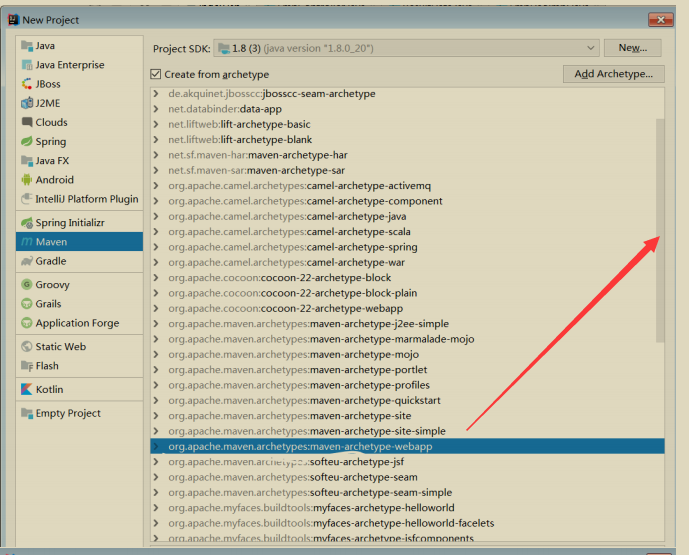Expand lift-archetype-basic node
This screenshot has height=555, width=689.
click(x=156, y=124)
